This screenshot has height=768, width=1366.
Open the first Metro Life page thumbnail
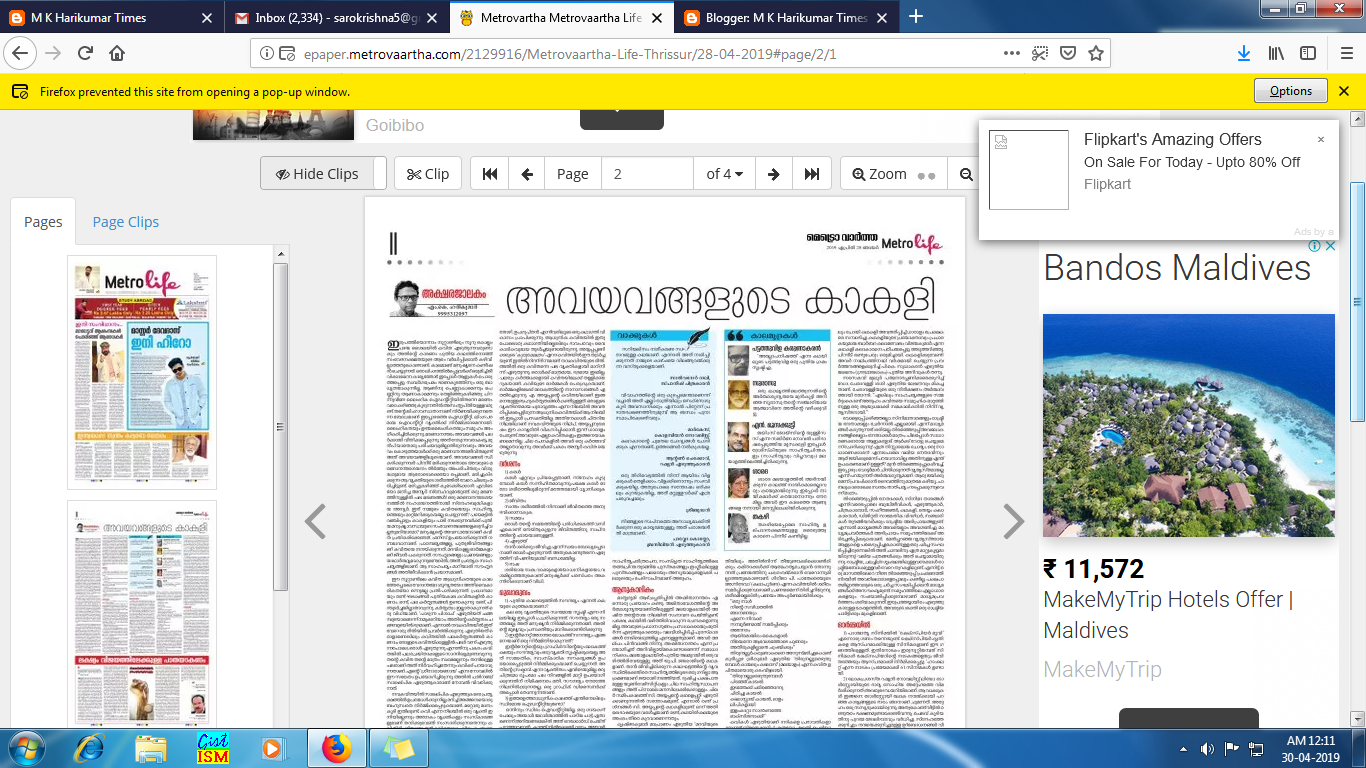[x=142, y=372]
